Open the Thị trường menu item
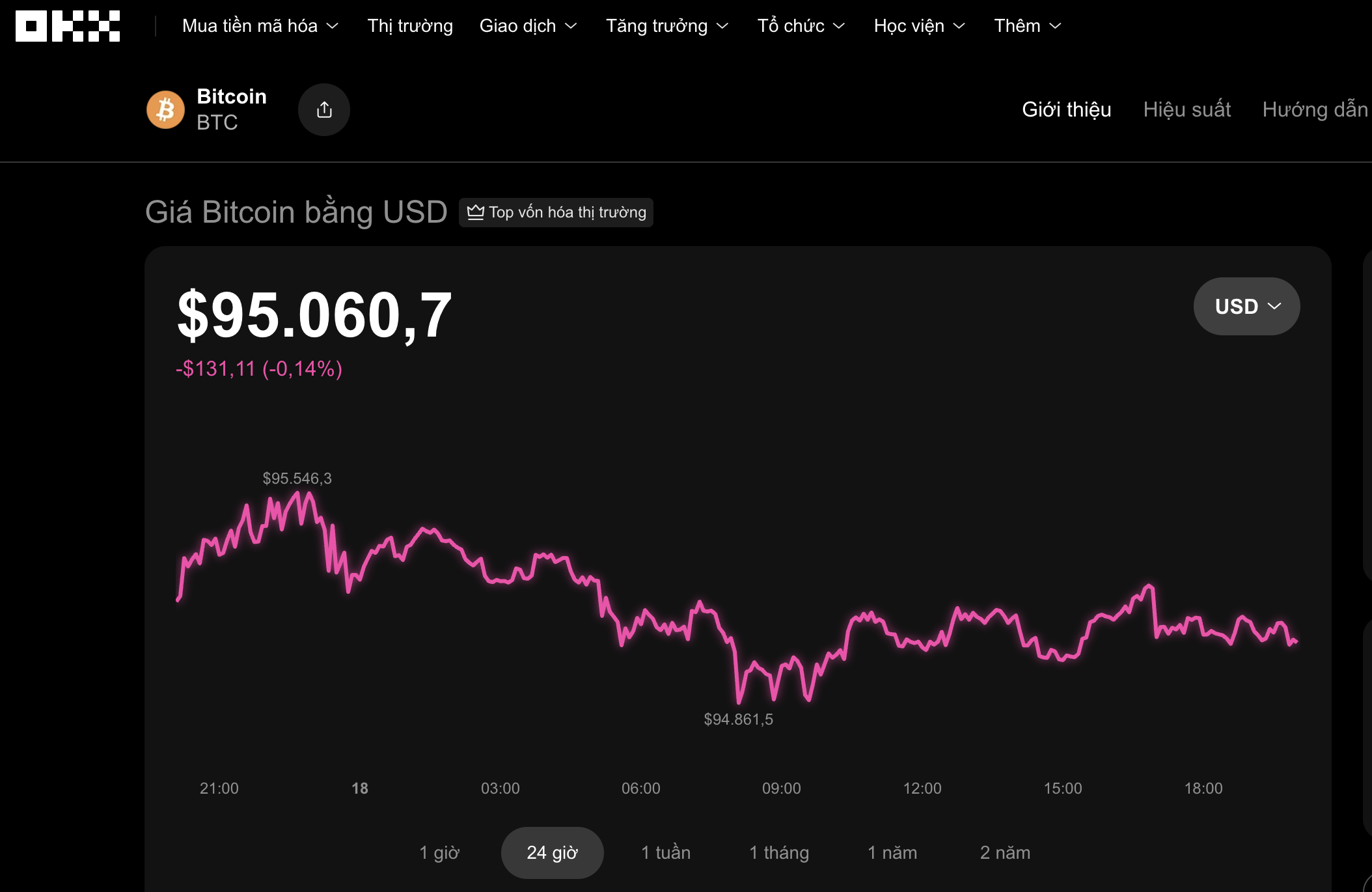 click(409, 26)
